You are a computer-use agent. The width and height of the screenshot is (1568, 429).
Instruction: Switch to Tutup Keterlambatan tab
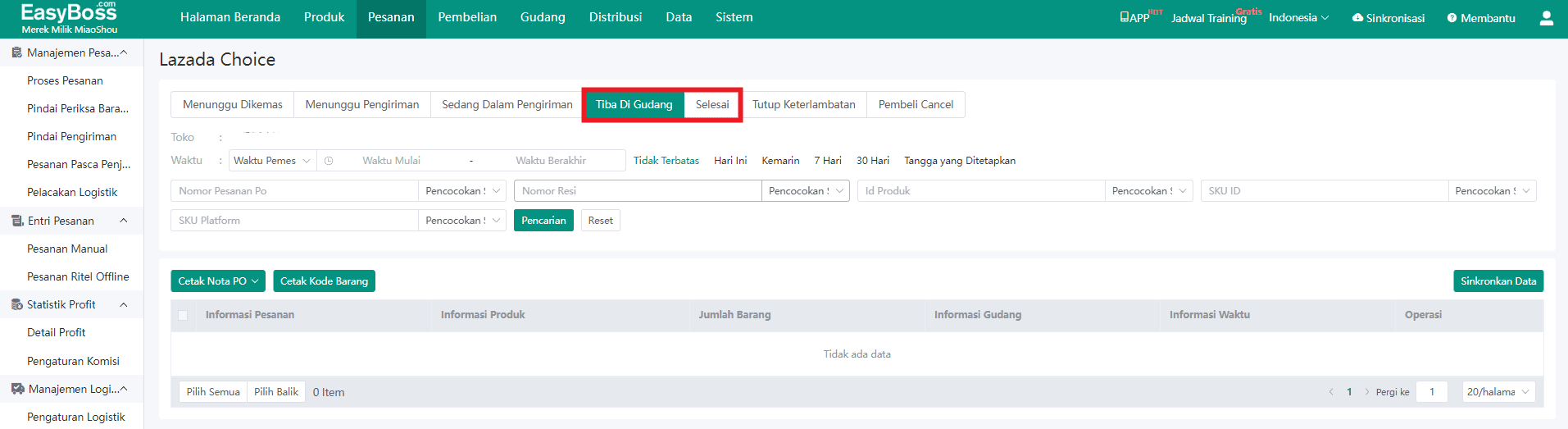coord(803,105)
